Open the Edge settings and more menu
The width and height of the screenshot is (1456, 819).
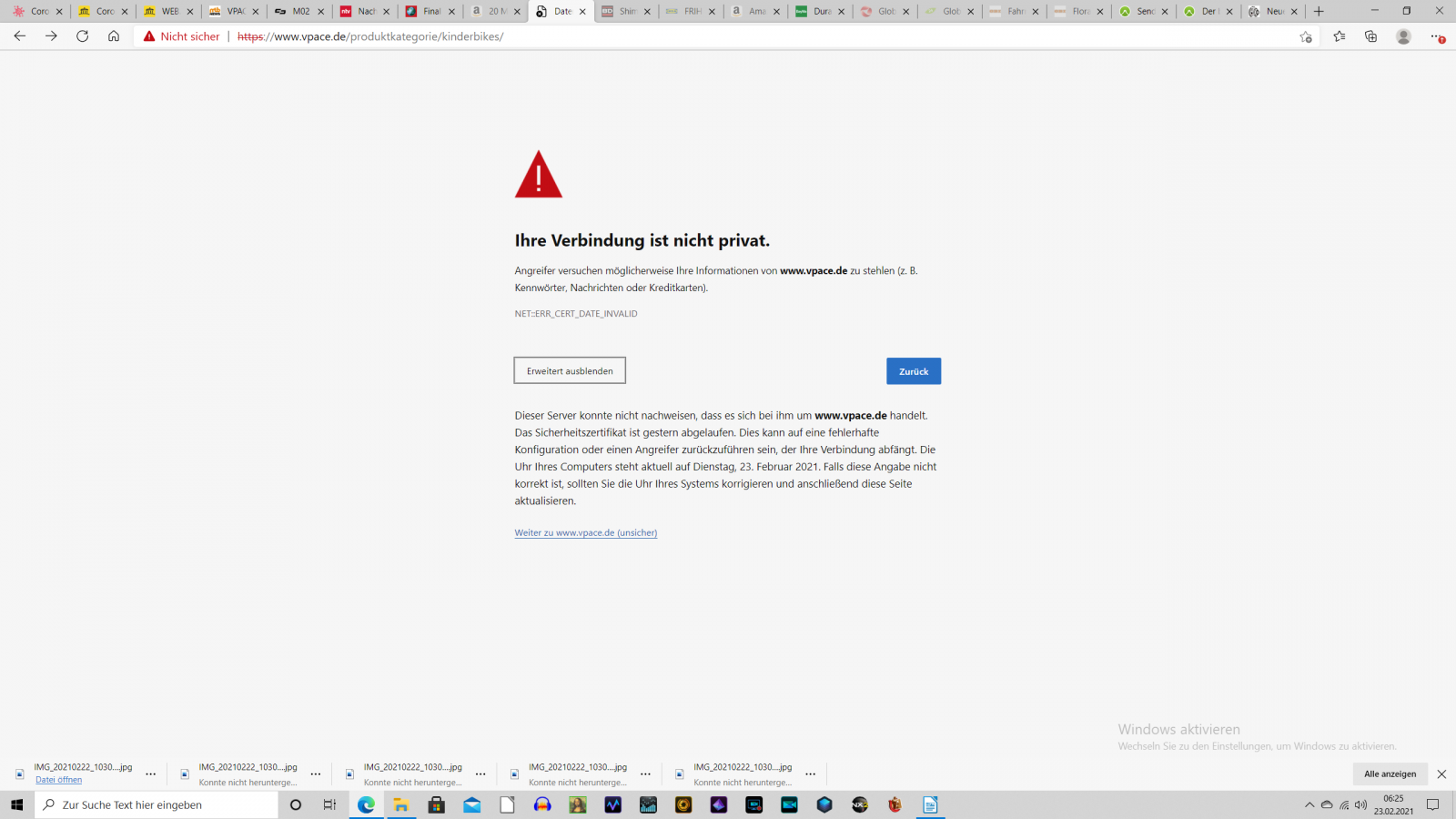coord(1437,36)
